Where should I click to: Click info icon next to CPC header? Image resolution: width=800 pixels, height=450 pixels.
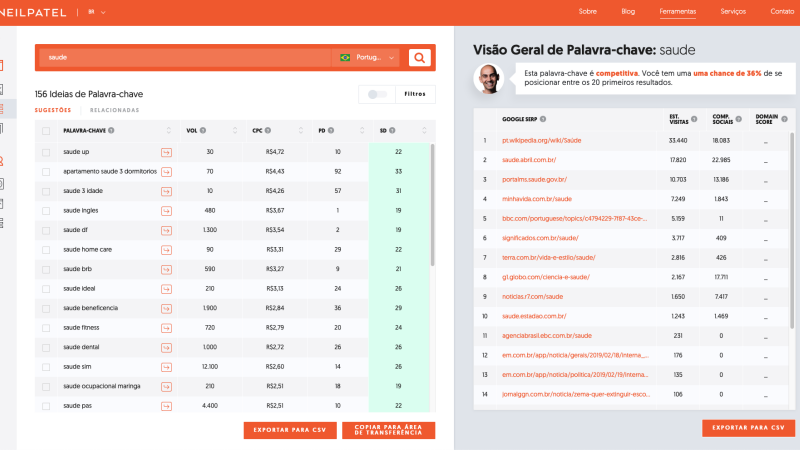coord(268,131)
